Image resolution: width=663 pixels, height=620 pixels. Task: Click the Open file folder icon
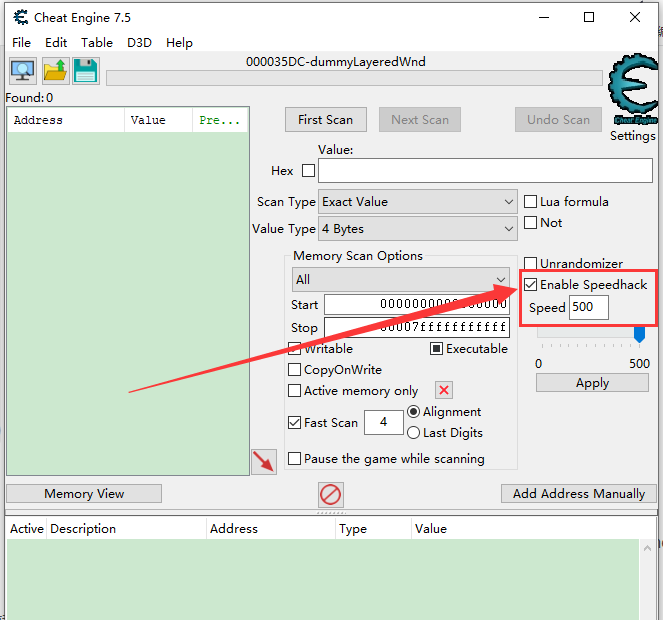pos(54,71)
